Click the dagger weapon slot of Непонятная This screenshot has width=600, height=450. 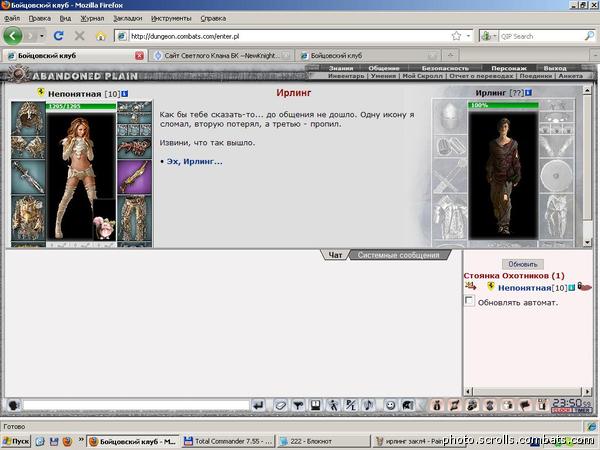(28, 176)
